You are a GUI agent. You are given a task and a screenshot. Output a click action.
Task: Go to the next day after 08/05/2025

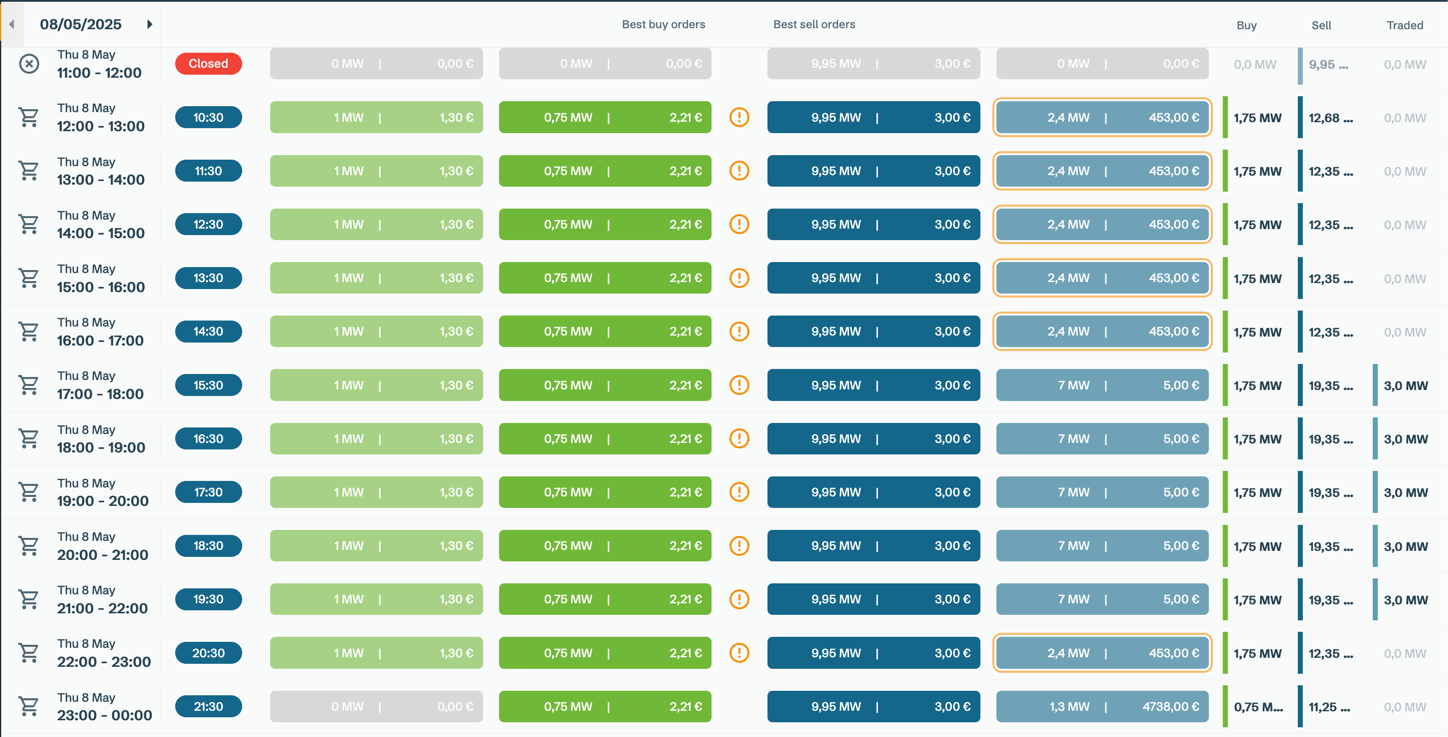[x=150, y=24]
